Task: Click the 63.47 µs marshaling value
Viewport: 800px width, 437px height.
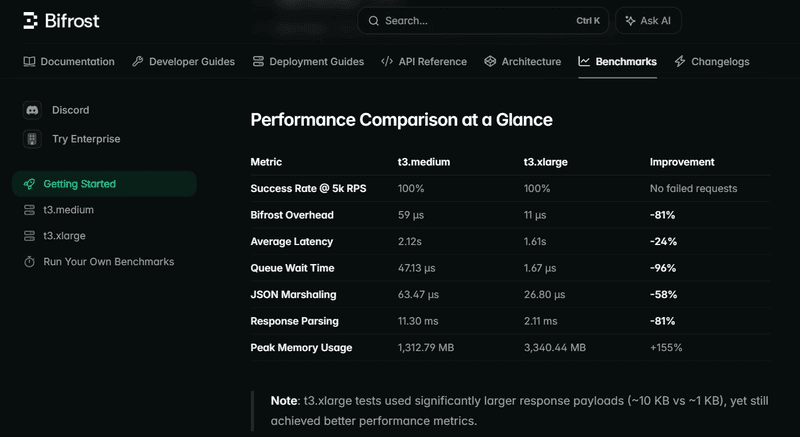Action: (418, 295)
